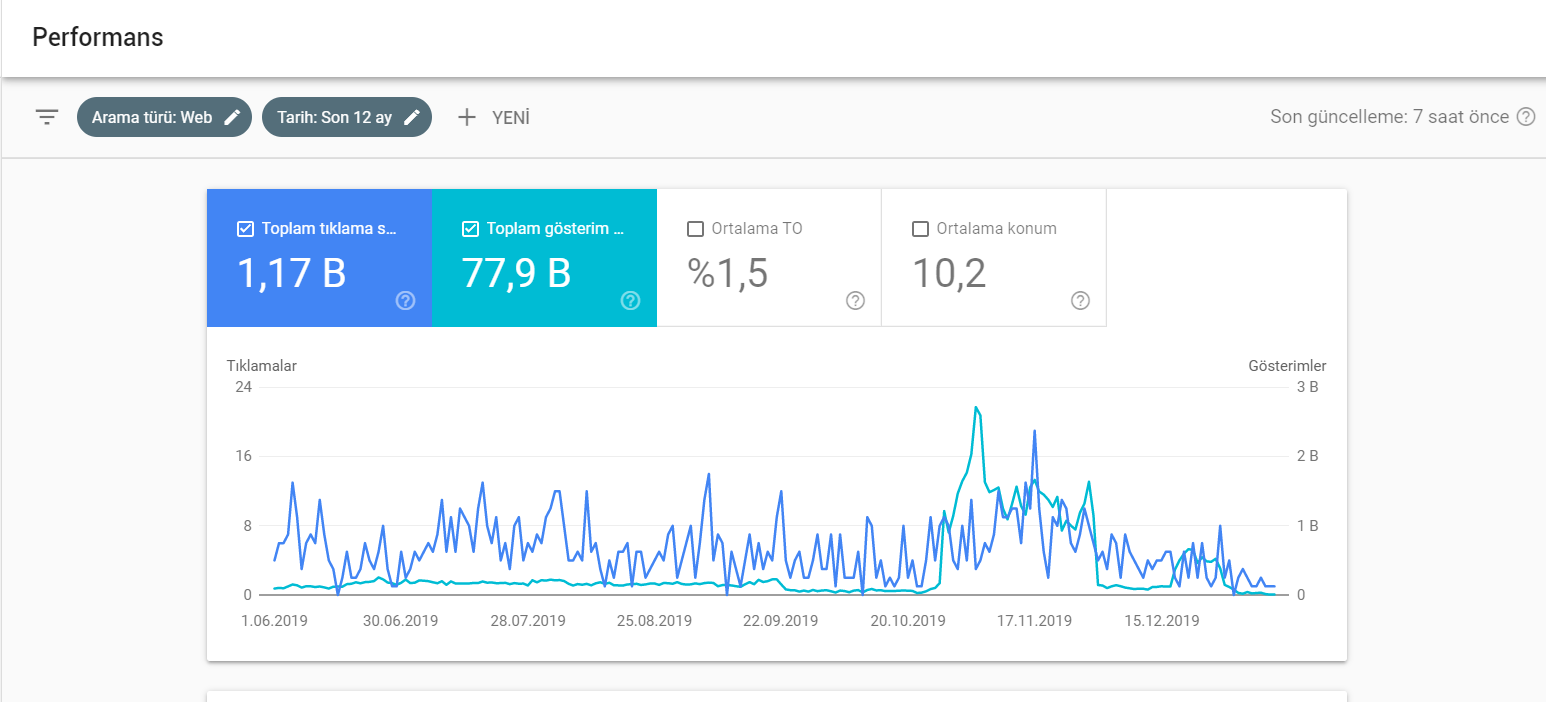1546x702 pixels.
Task: Click help icon in Ortalama konum card
Action: point(1080,301)
